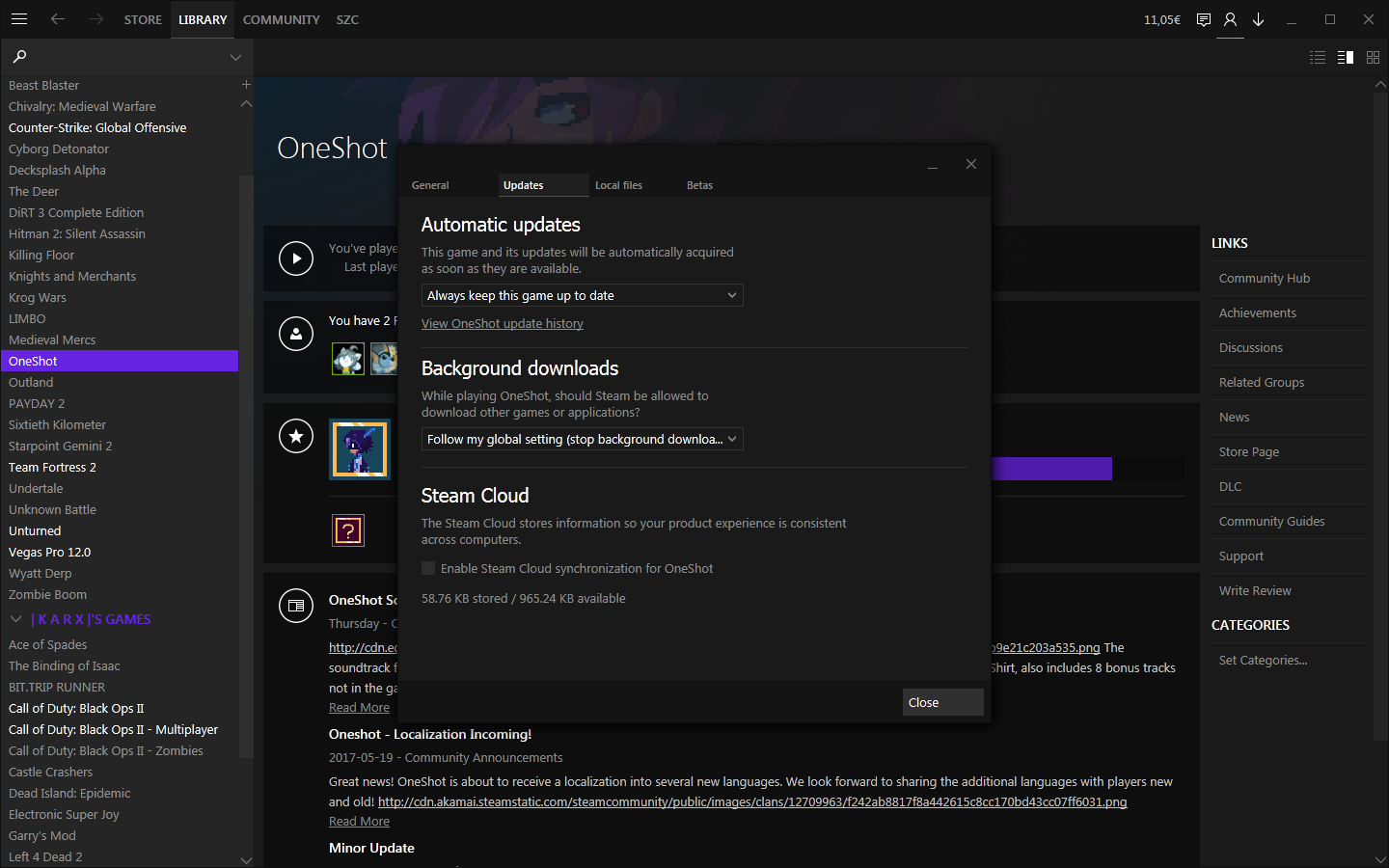The image size is (1389, 868).
Task: Select Vegas Pro 12.0 in library
Action: (x=49, y=552)
